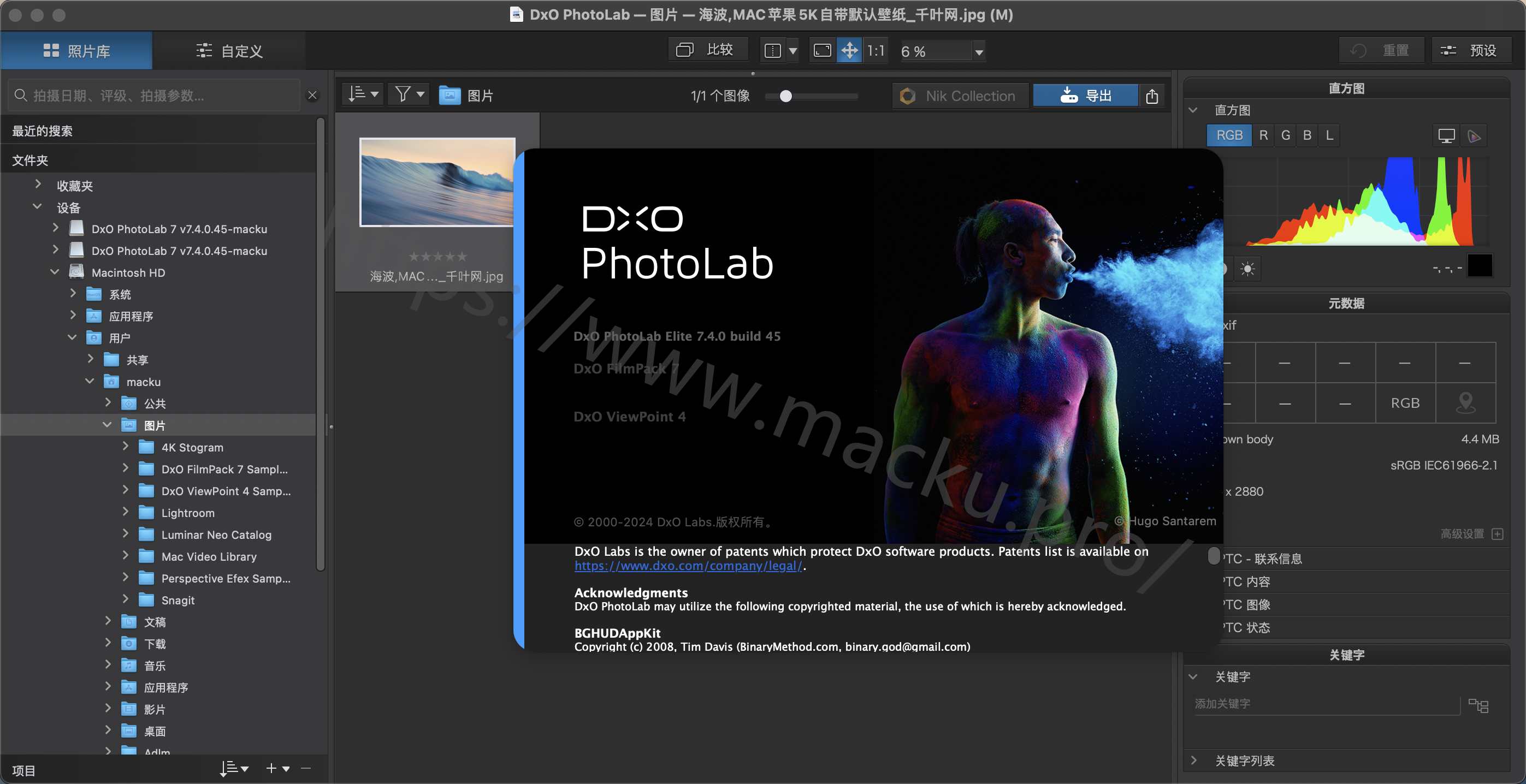This screenshot has width=1526, height=784.
Task: Click the 影片 movies folder icon
Action: [129, 709]
